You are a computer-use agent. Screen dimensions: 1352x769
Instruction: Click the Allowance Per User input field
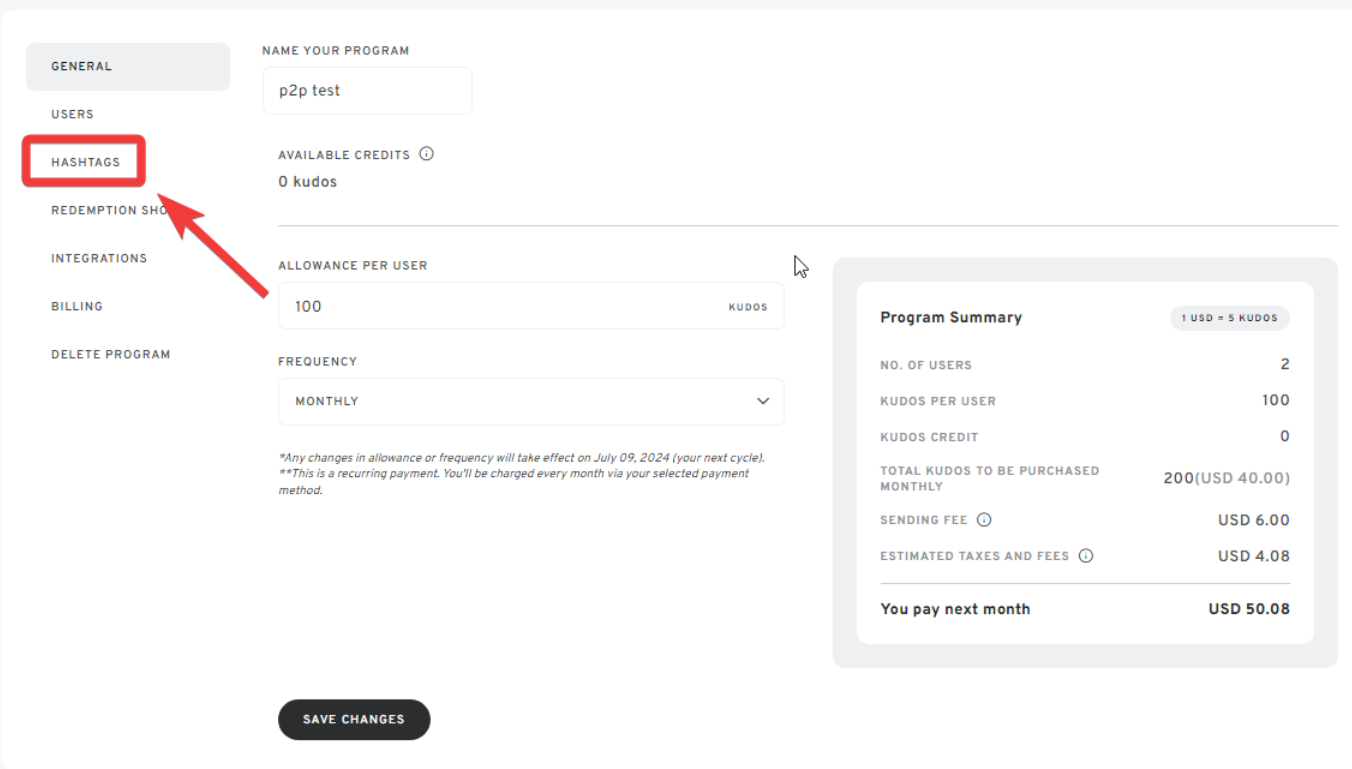coord(500,306)
